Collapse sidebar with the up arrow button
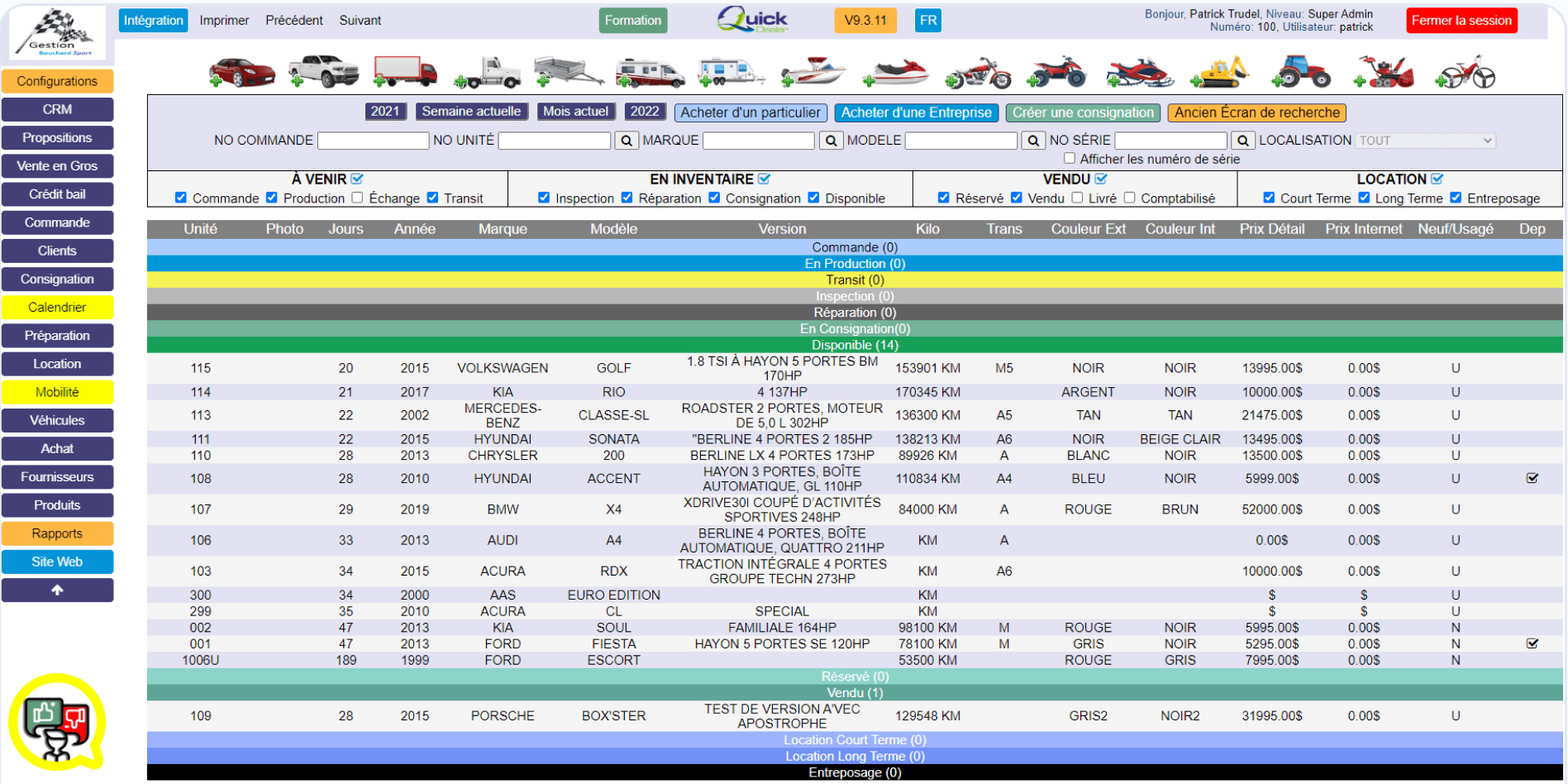Screen dimensions: 1568x784 (57, 590)
